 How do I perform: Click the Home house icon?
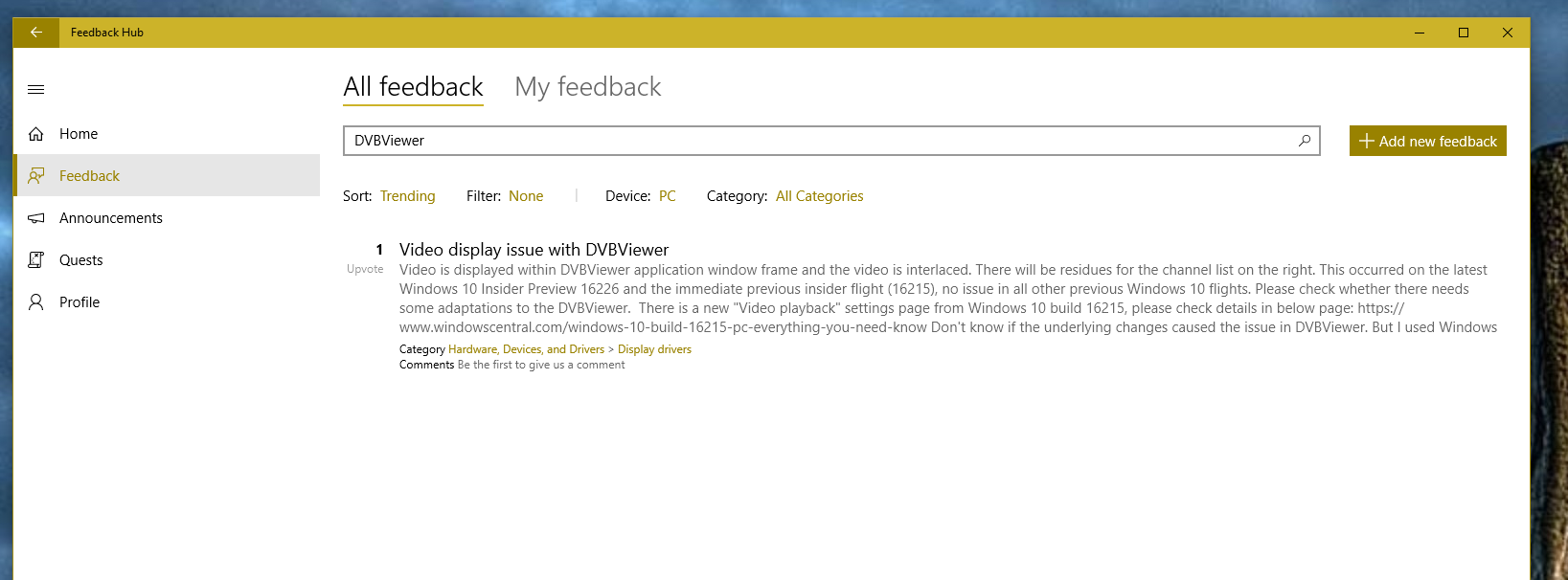[x=36, y=134]
